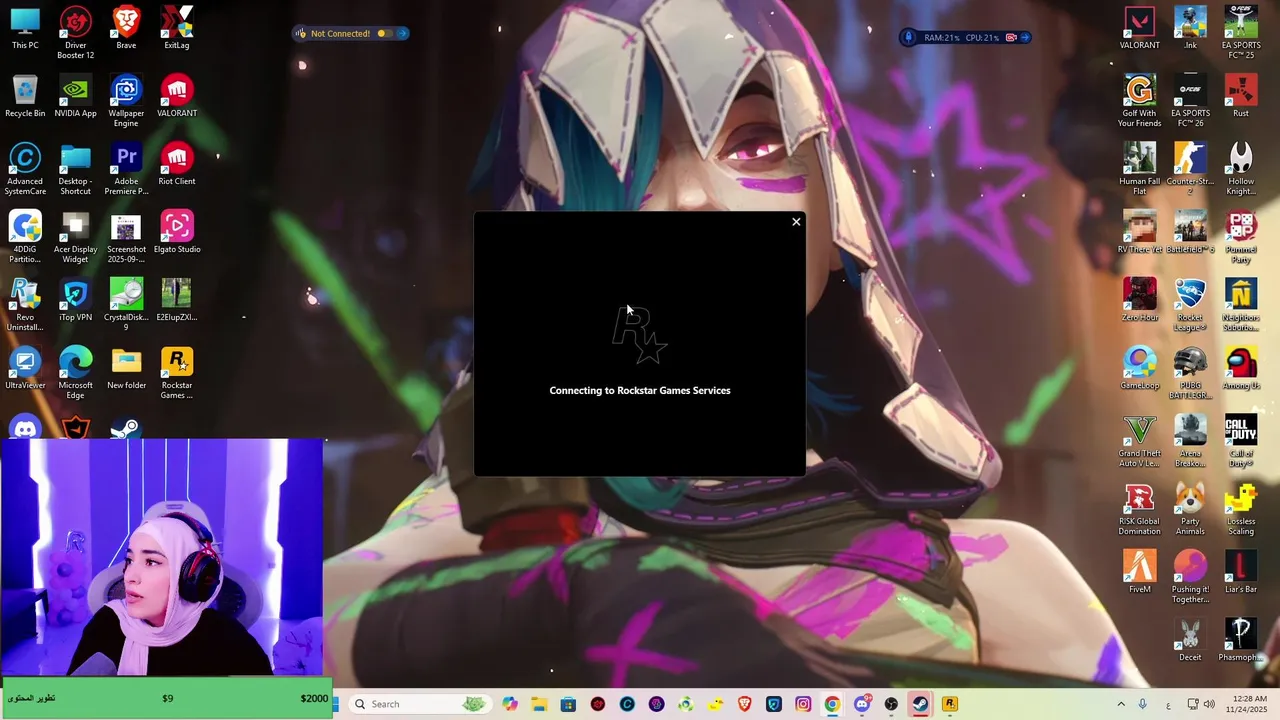
Task: Open GameLoop desktop shortcut
Action: pyautogui.click(x=1139, y=368)
